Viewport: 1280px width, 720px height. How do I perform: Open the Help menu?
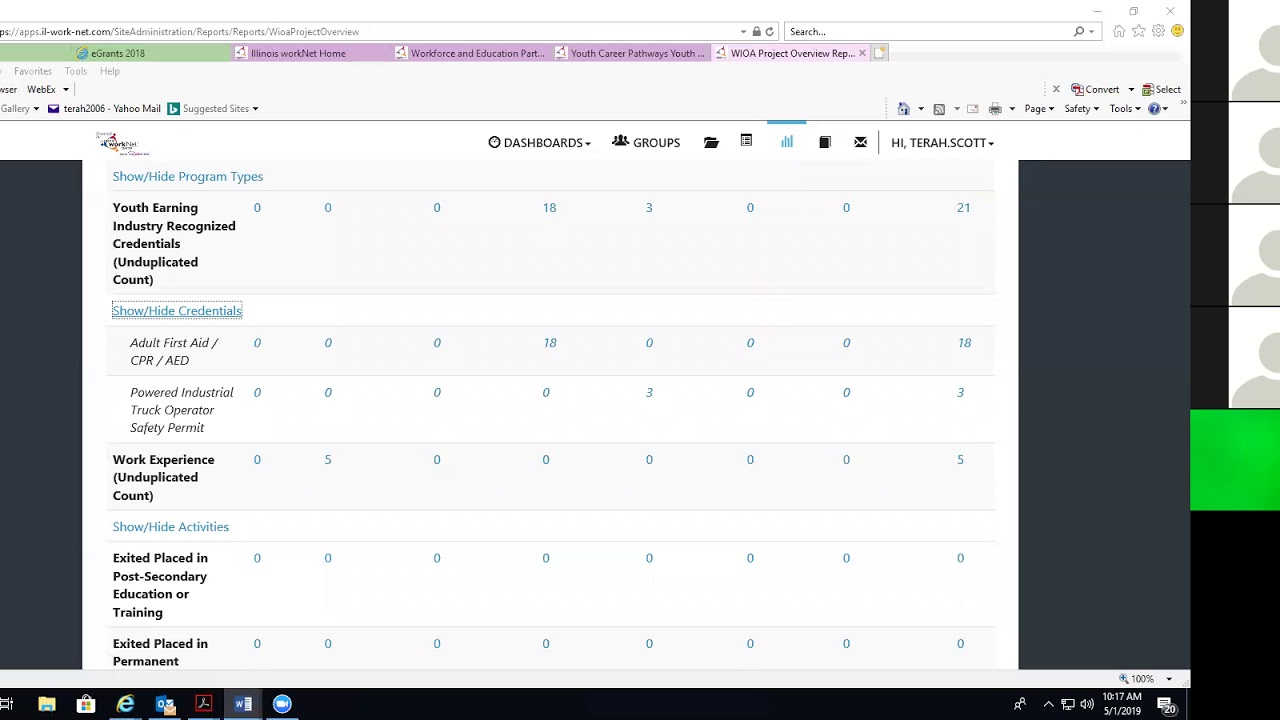pyautogui.click(x=110, y=72)
